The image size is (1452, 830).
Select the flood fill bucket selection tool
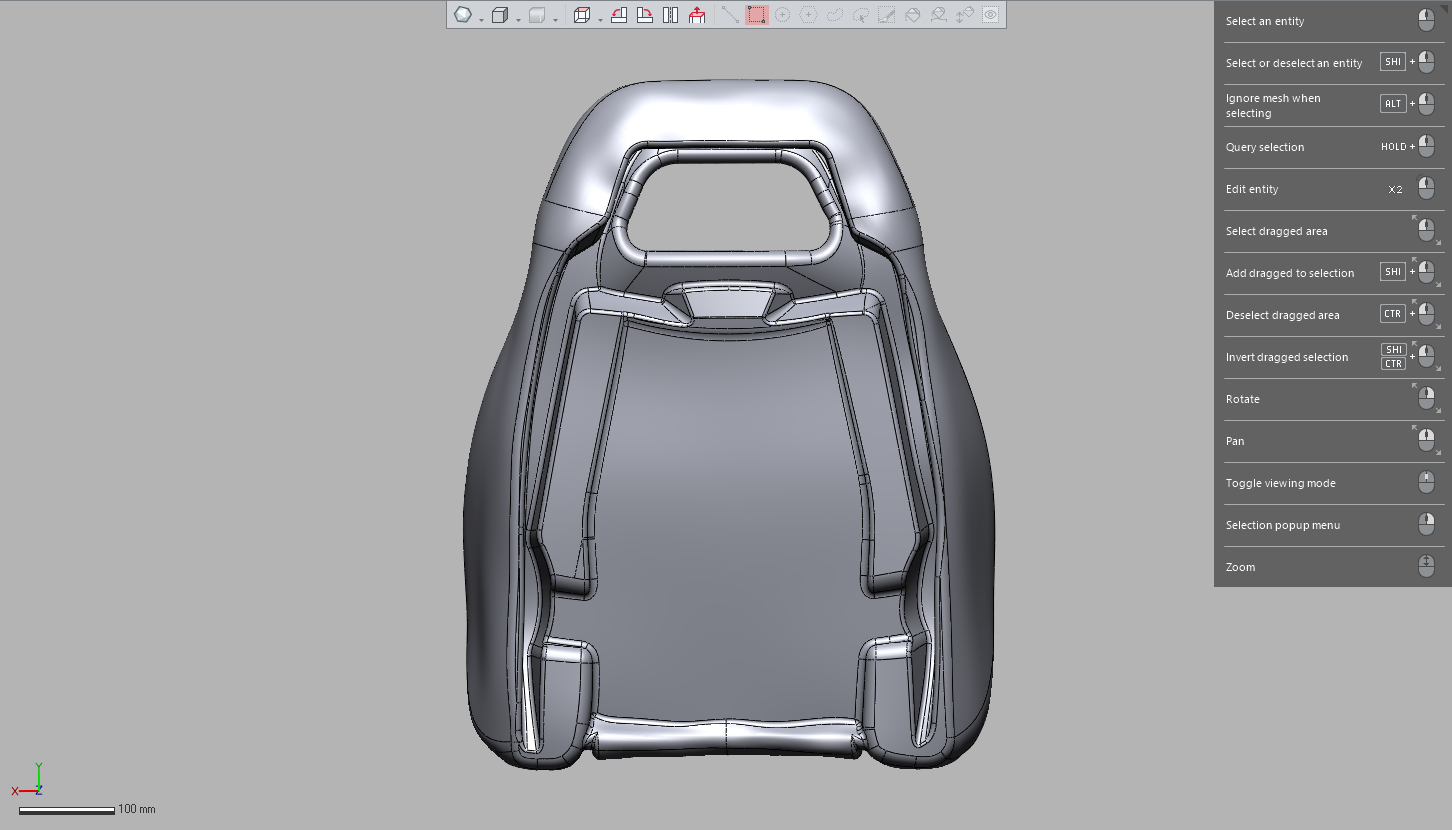click(913, 15)
